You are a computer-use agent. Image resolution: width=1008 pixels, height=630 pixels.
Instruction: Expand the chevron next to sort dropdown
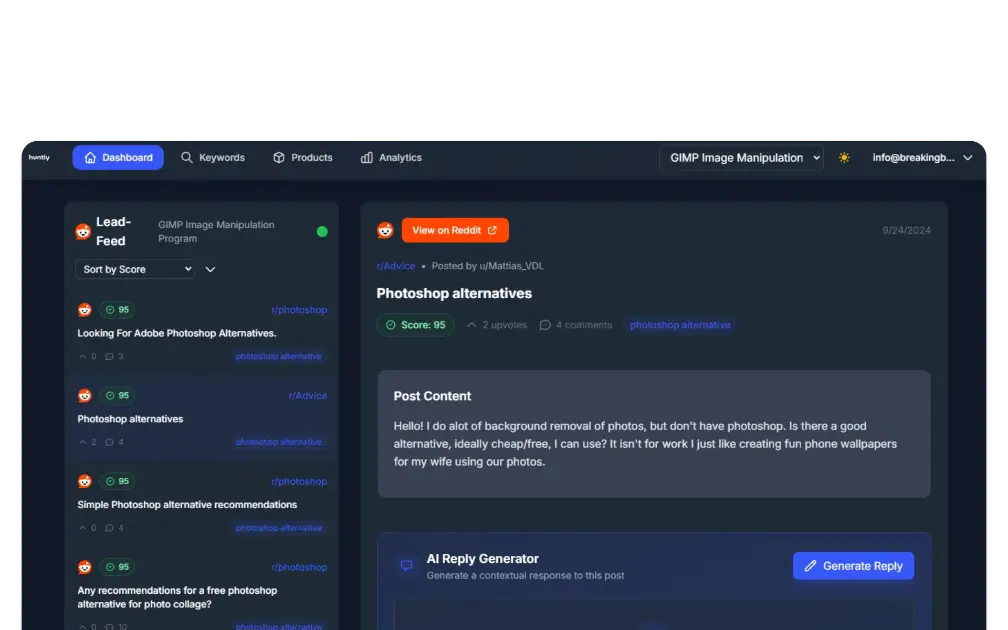coord(210,269)
